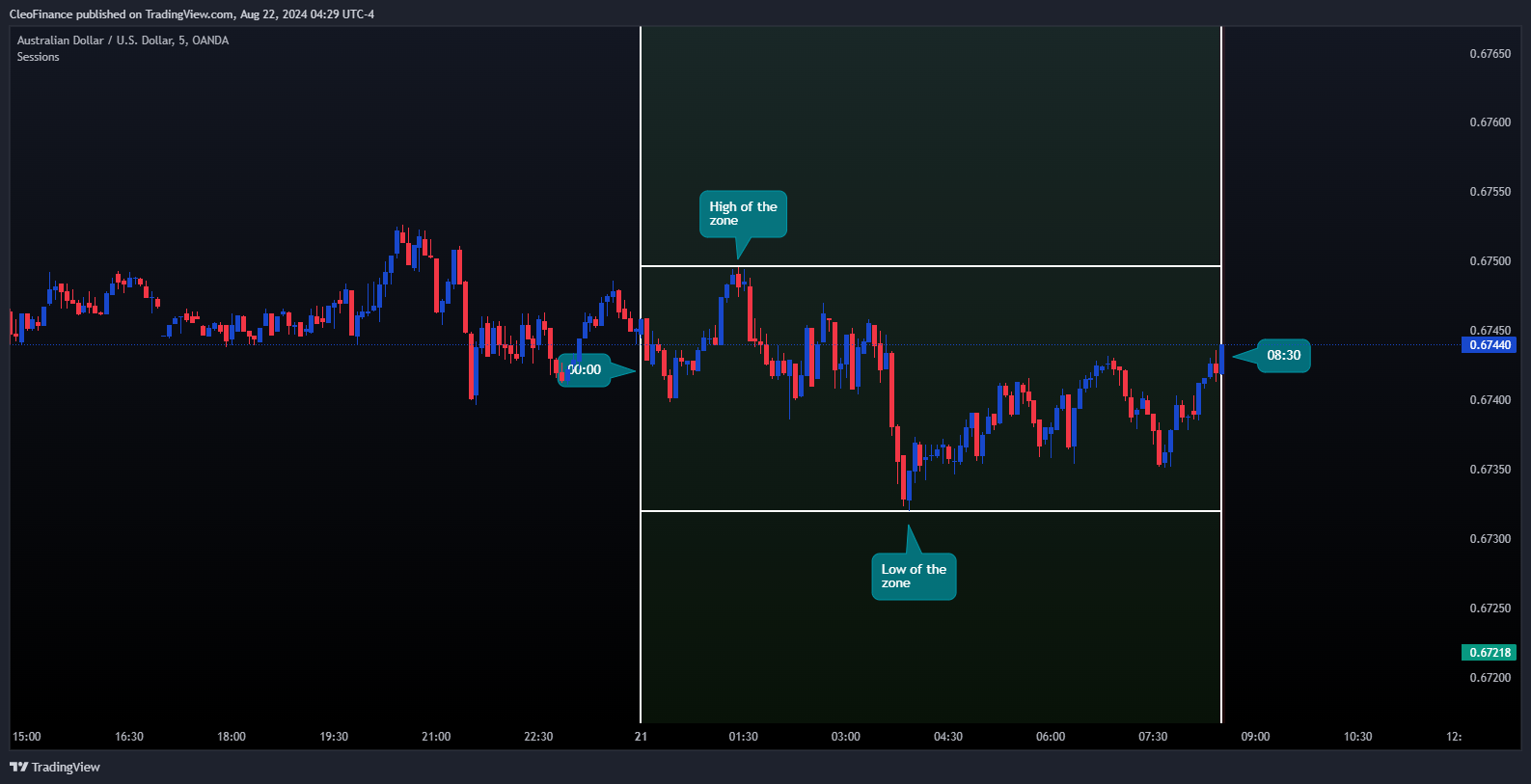Screen dimensions: 1531x784
Task: Click the 21:00 time axis label
Action: (436, 737)
